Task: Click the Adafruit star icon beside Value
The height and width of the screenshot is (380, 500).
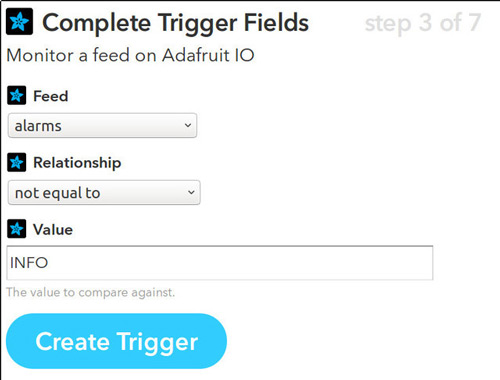Action: coord(17,229)
